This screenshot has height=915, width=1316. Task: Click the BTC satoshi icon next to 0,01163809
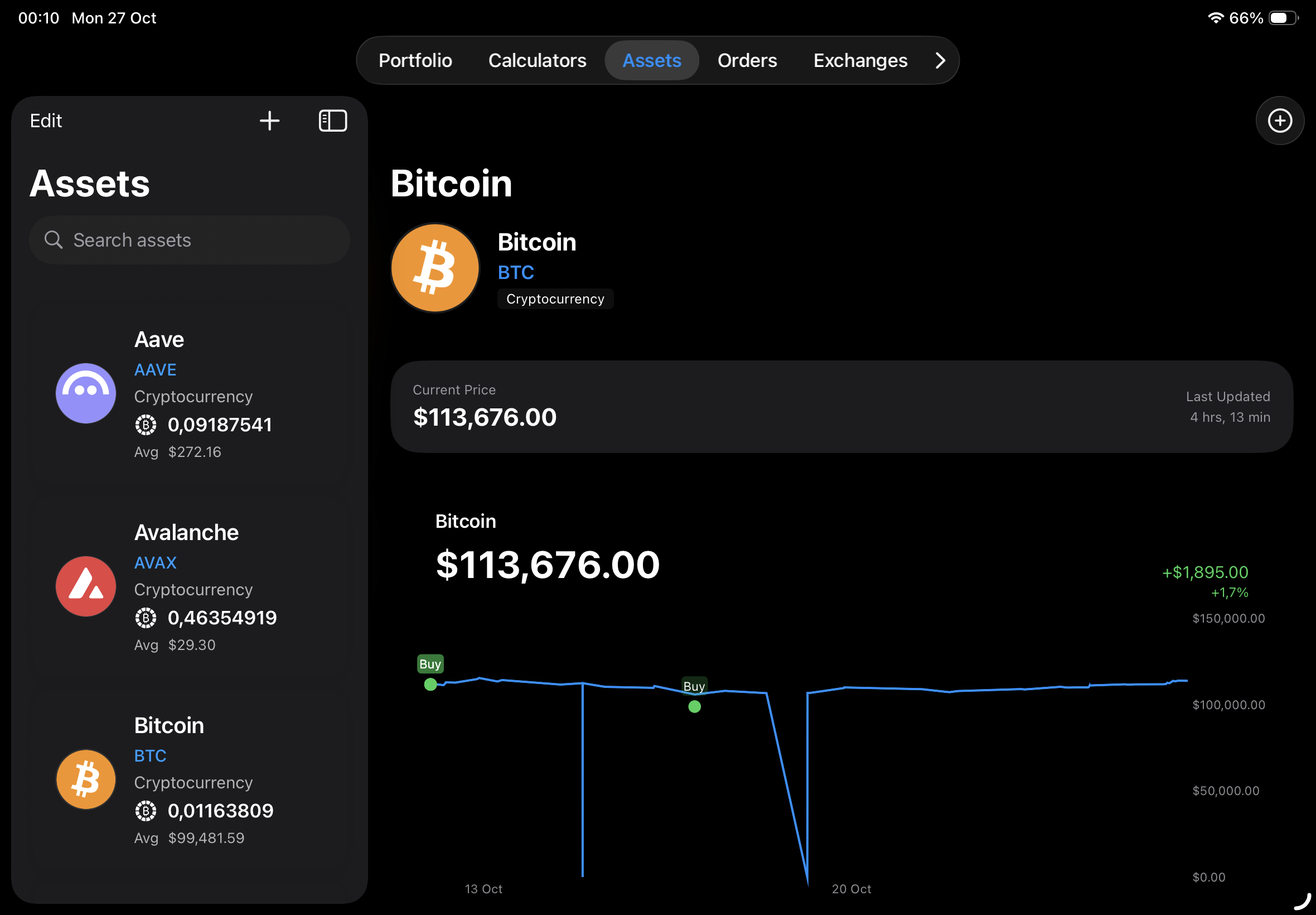point(147,811)
